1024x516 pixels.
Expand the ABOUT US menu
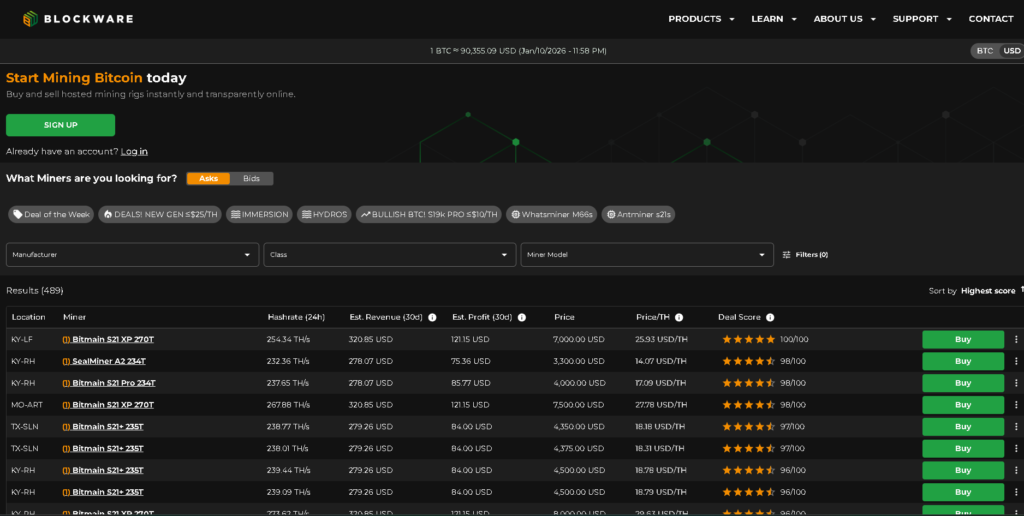click(x=844, y=19)
